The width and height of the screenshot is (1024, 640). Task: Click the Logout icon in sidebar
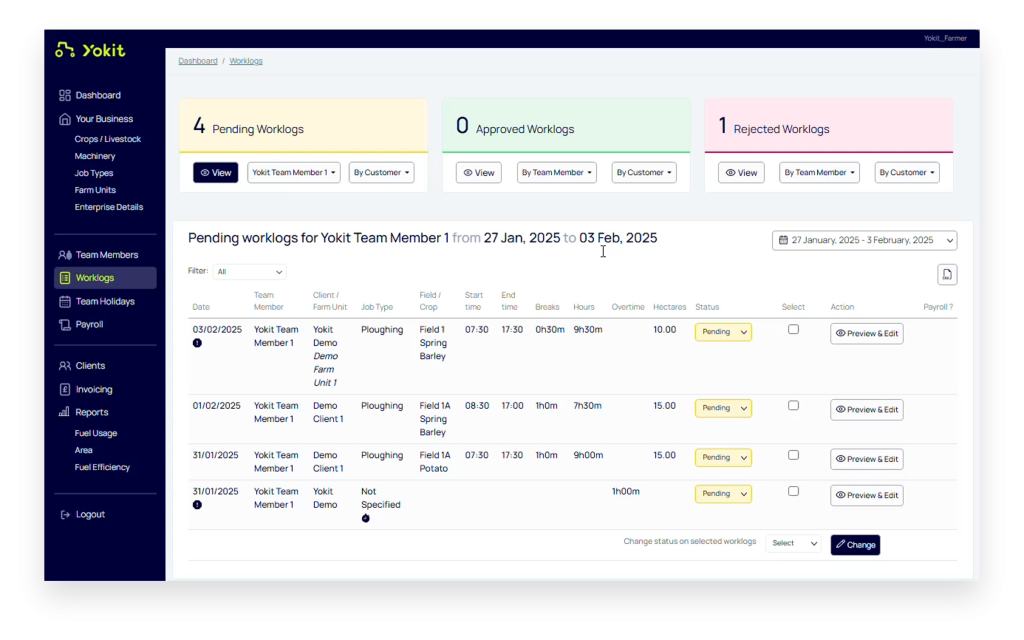coord(65,515)
